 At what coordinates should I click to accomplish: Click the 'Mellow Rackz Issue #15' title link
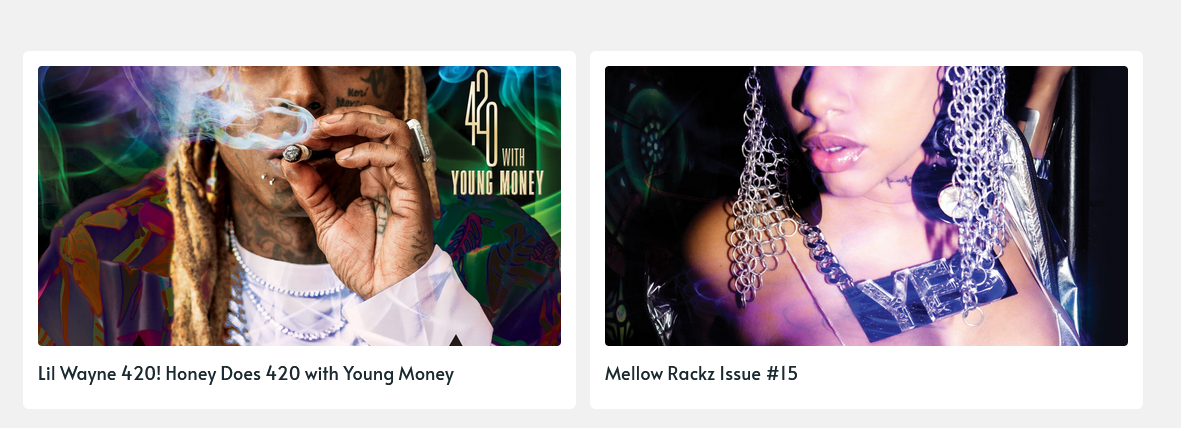tap(700, 374)
